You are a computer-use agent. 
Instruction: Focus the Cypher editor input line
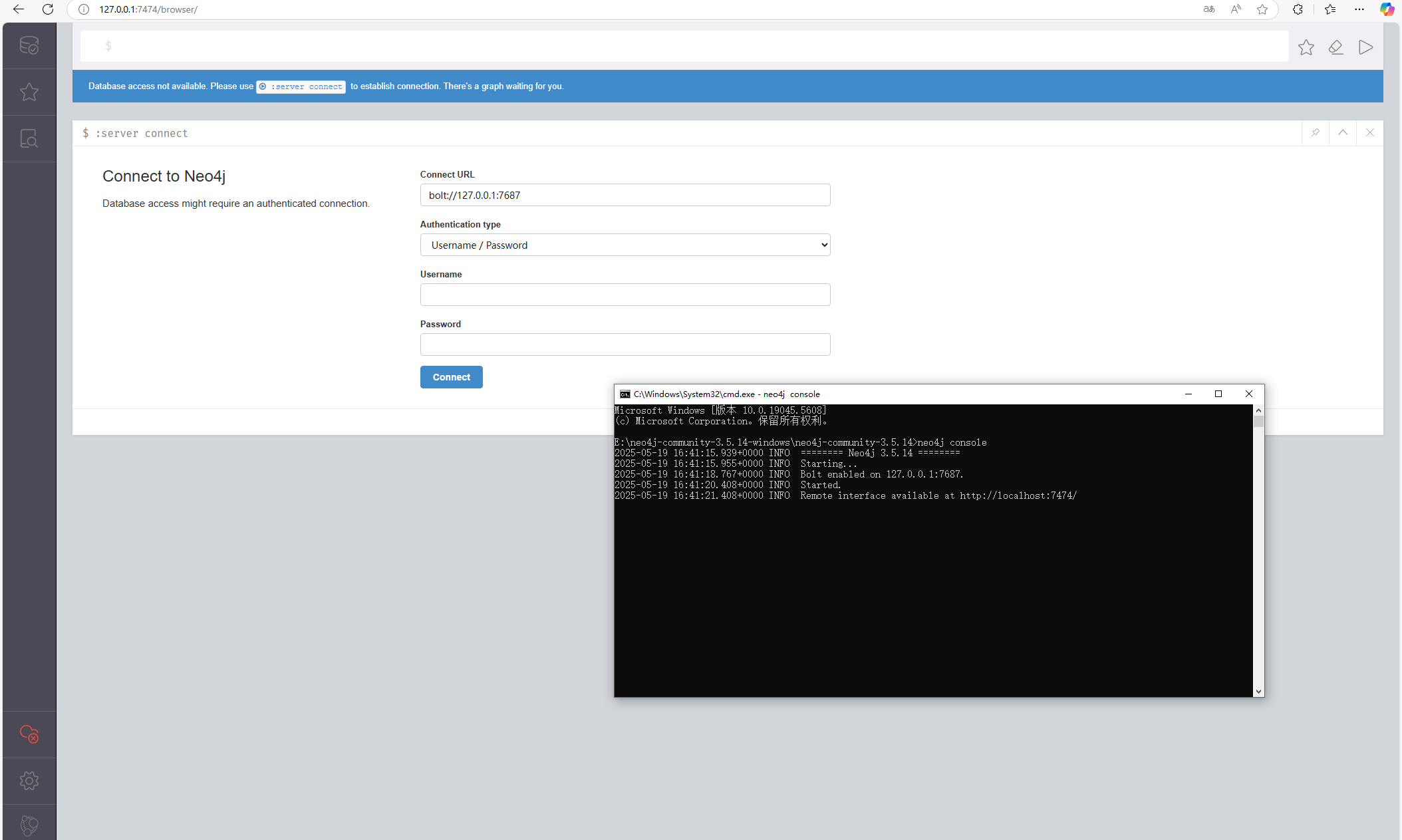(x=684, y=46)
